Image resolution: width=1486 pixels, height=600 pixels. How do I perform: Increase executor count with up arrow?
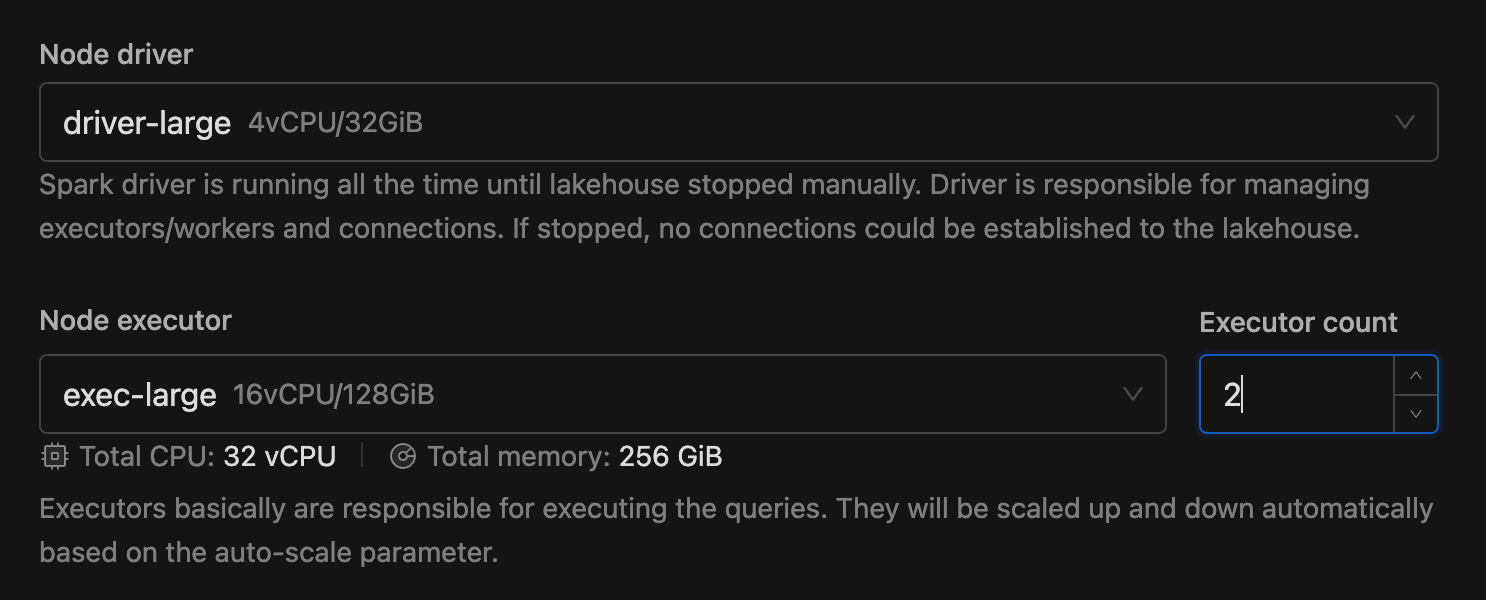(x=1416, y=376)
